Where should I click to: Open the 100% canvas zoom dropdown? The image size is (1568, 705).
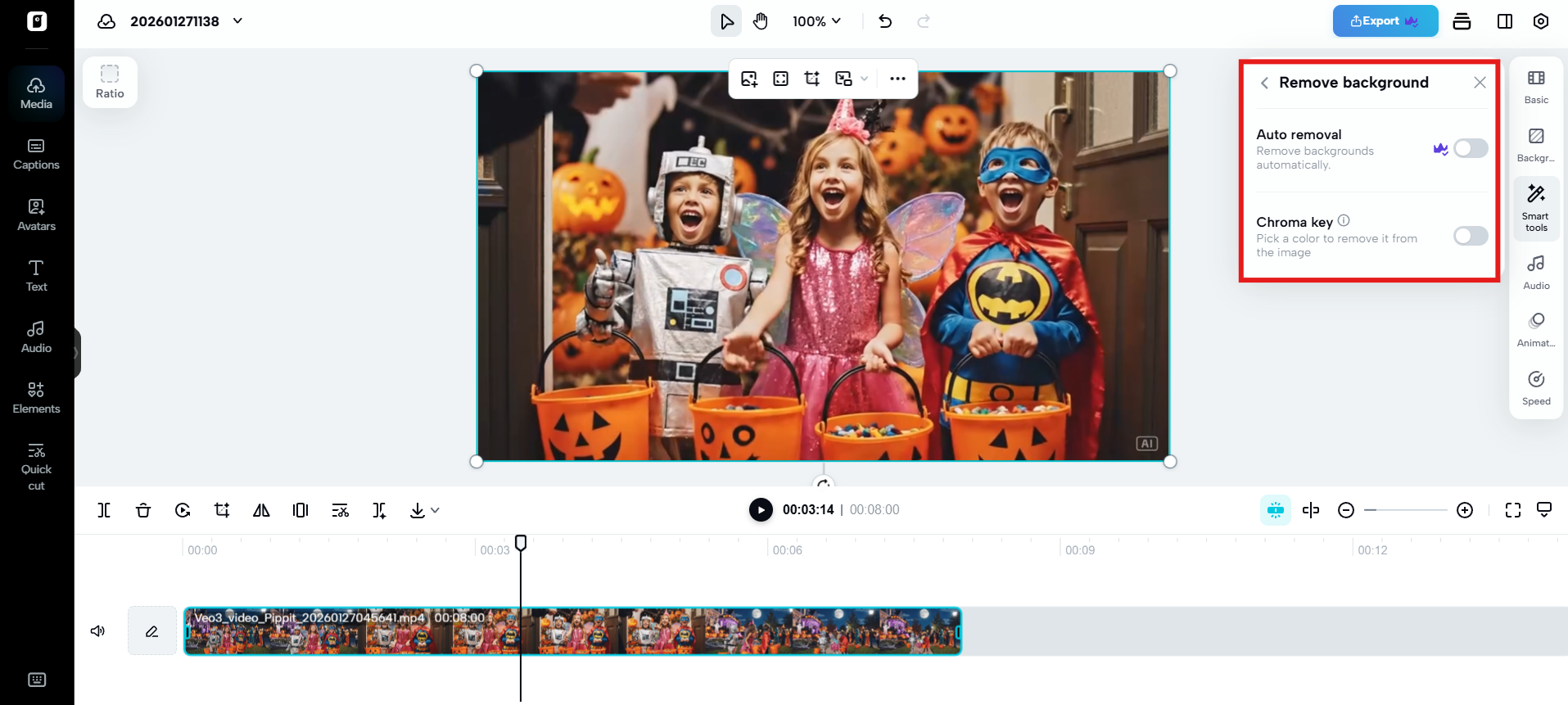816,21
